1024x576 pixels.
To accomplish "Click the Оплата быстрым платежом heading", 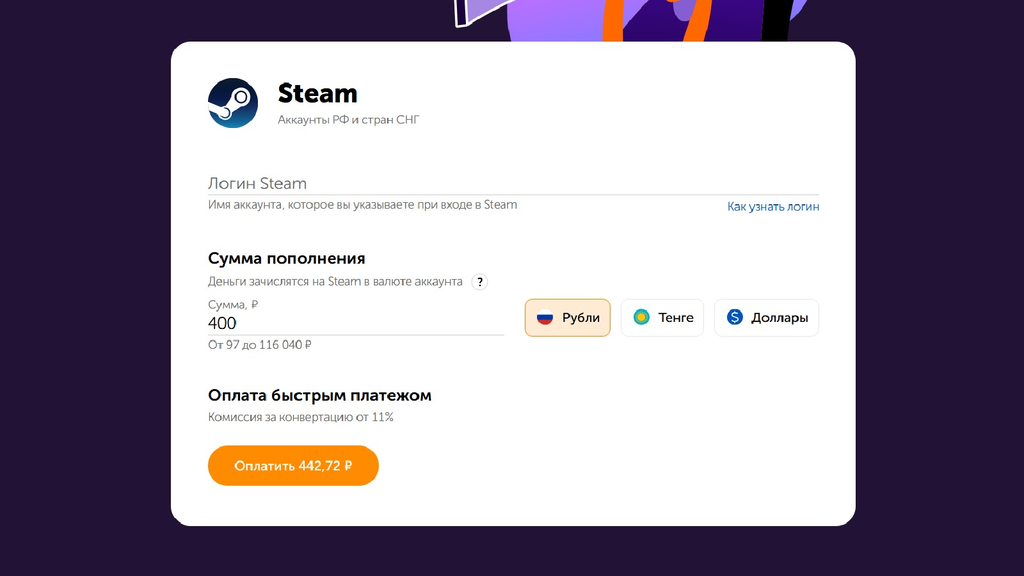I will [319, 396].
